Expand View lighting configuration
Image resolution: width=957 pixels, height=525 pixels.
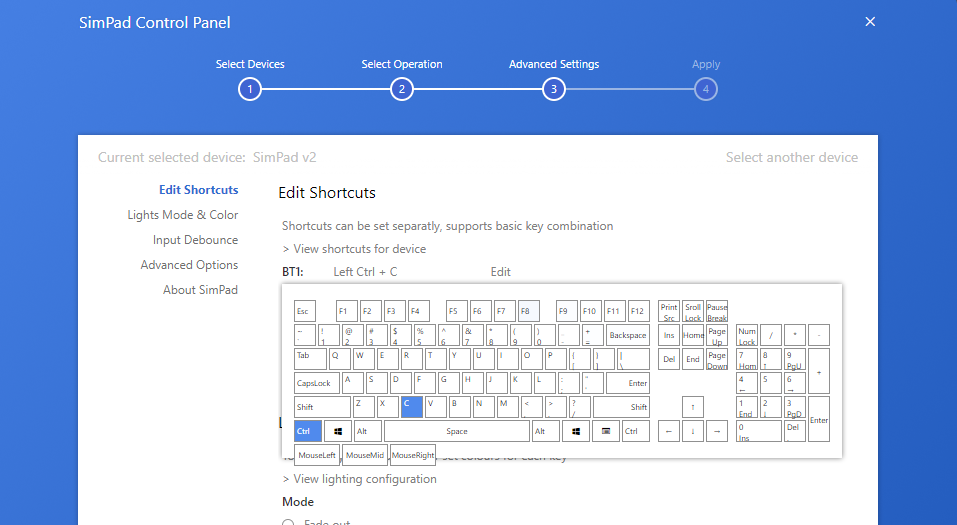pos(359,479)
